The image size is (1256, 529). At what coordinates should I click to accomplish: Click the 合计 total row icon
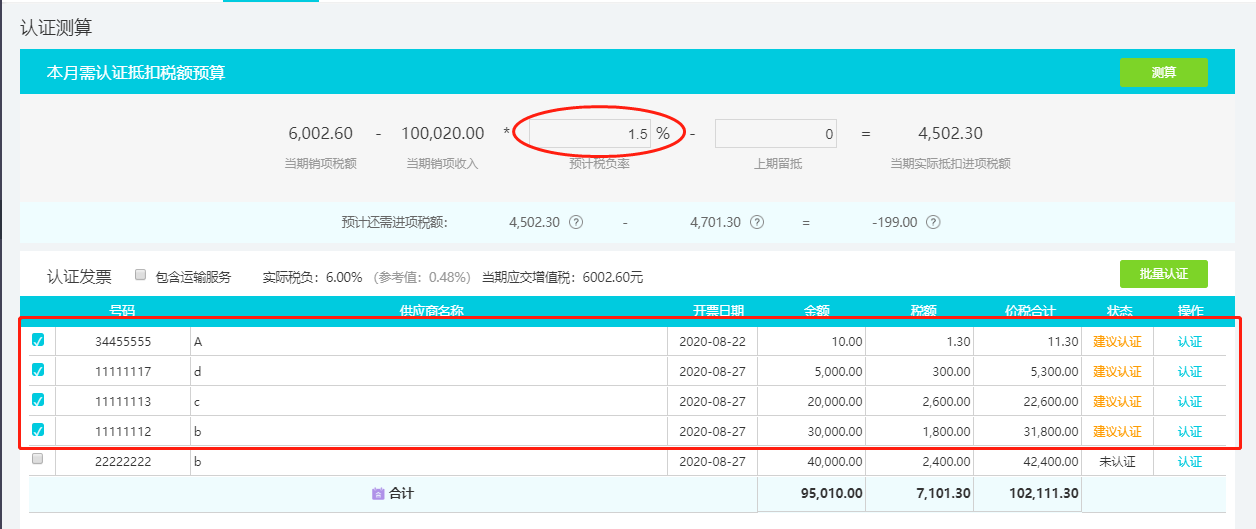coord(378,493)
